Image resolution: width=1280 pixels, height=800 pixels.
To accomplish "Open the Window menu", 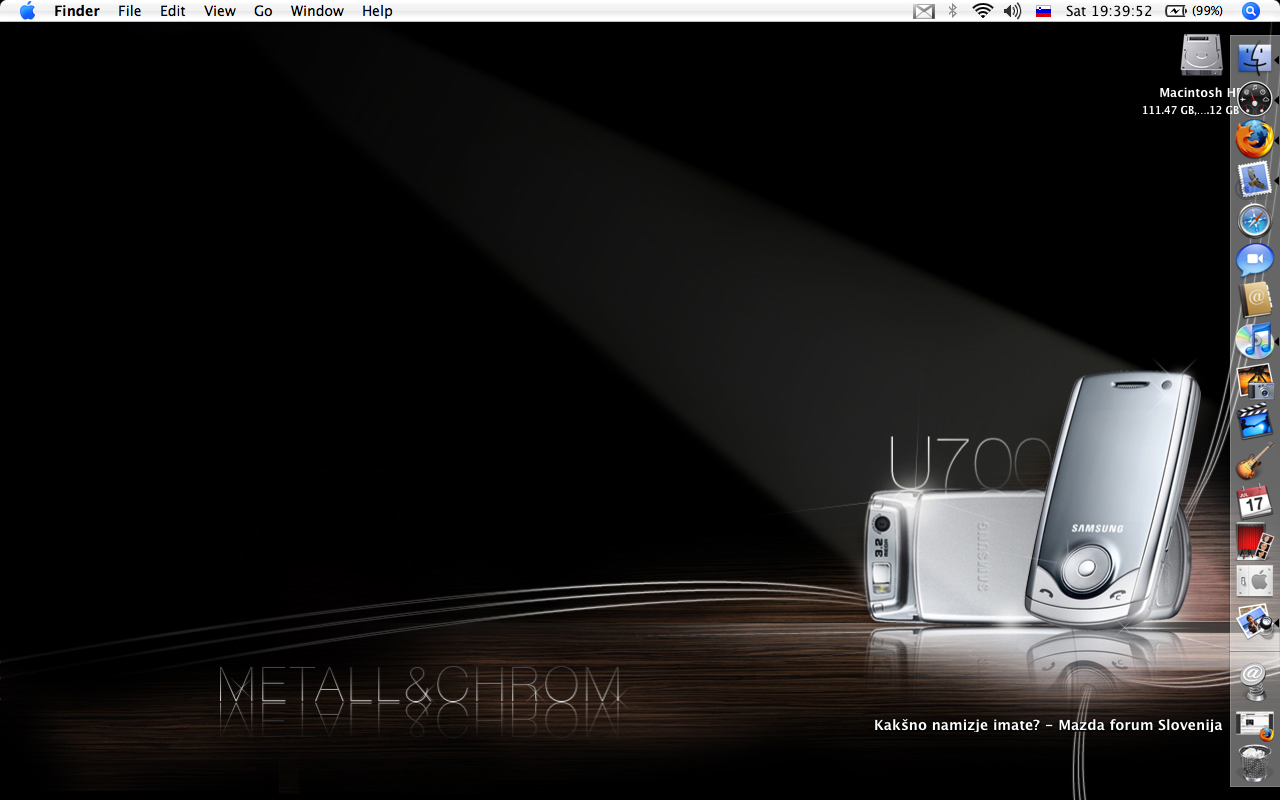I will [x=317, y=11].
